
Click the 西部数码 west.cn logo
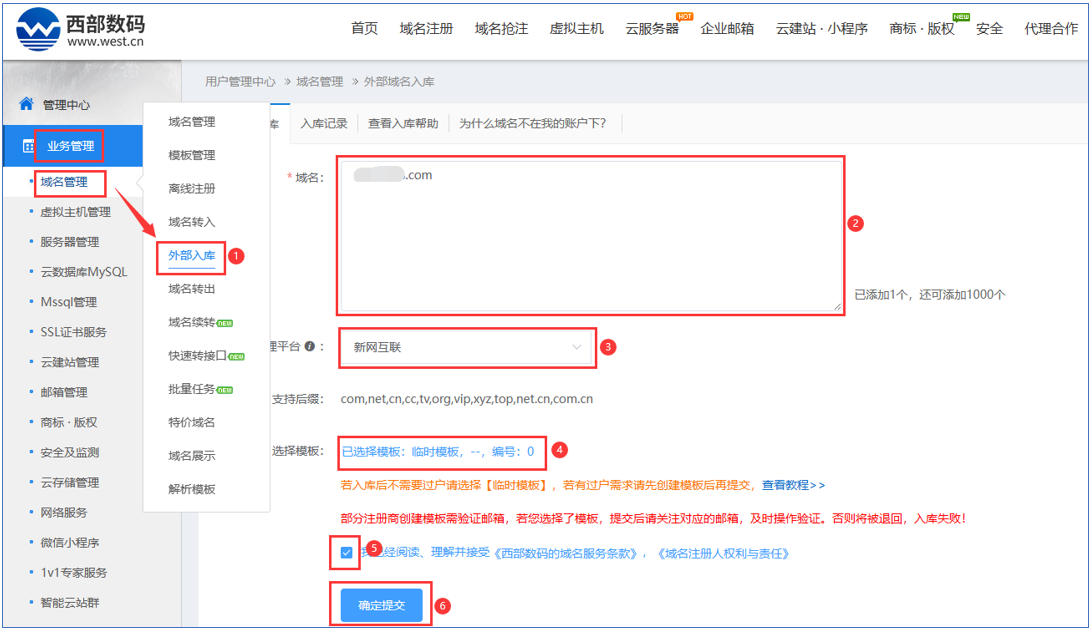[80, 29]
